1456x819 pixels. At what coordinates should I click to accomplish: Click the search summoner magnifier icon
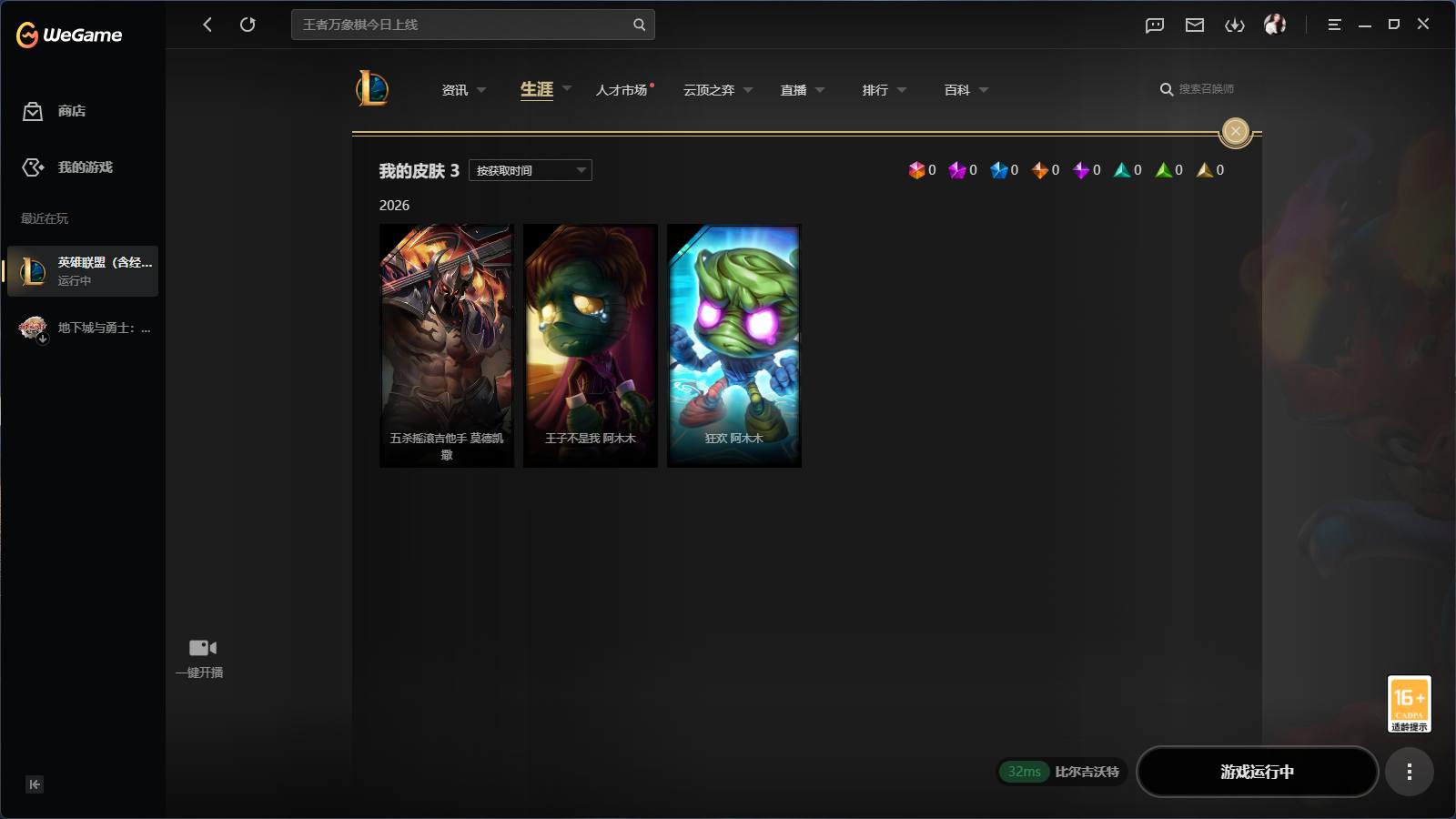coord(1166,89)
